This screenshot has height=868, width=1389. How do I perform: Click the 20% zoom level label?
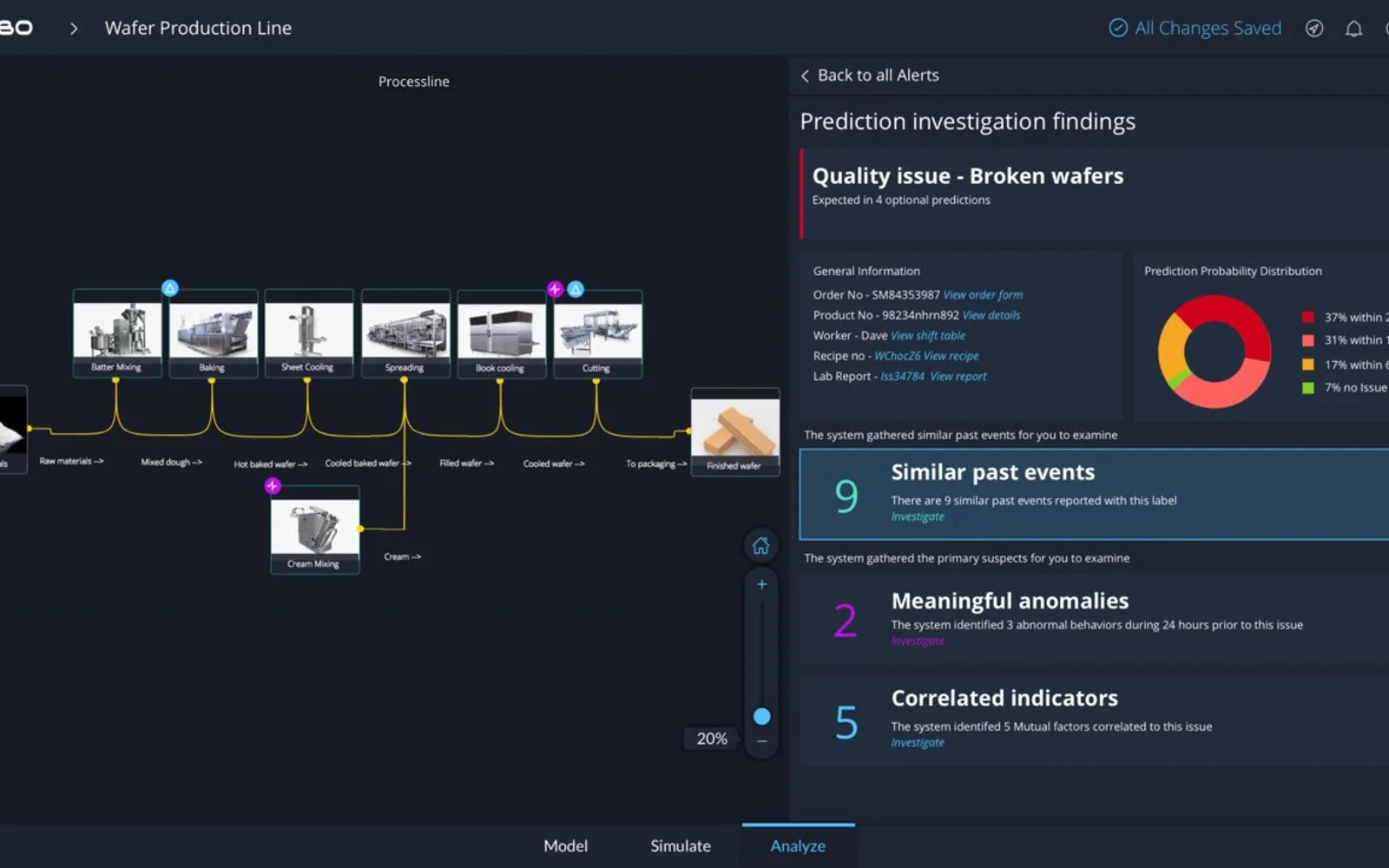tap(712, 739)
